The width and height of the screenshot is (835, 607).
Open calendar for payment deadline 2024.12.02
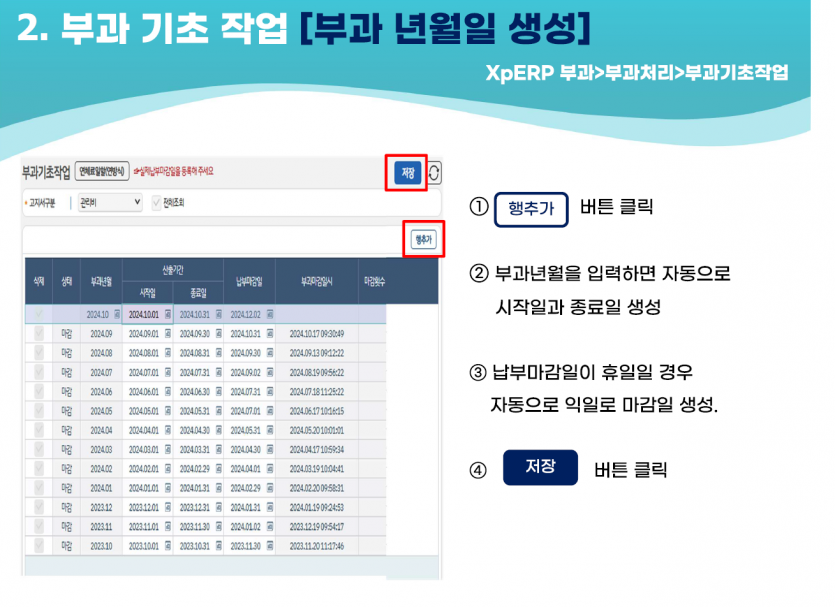269,314
